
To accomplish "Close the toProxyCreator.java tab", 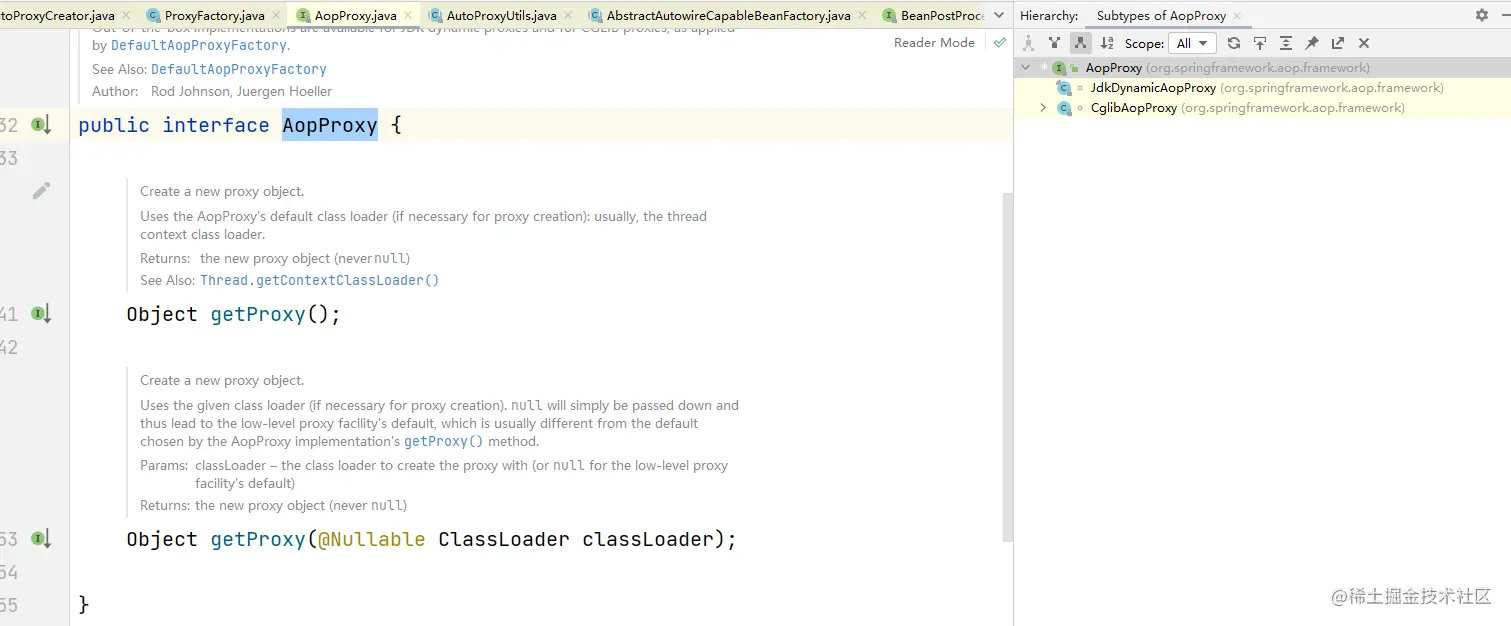I will pos(126,16).
